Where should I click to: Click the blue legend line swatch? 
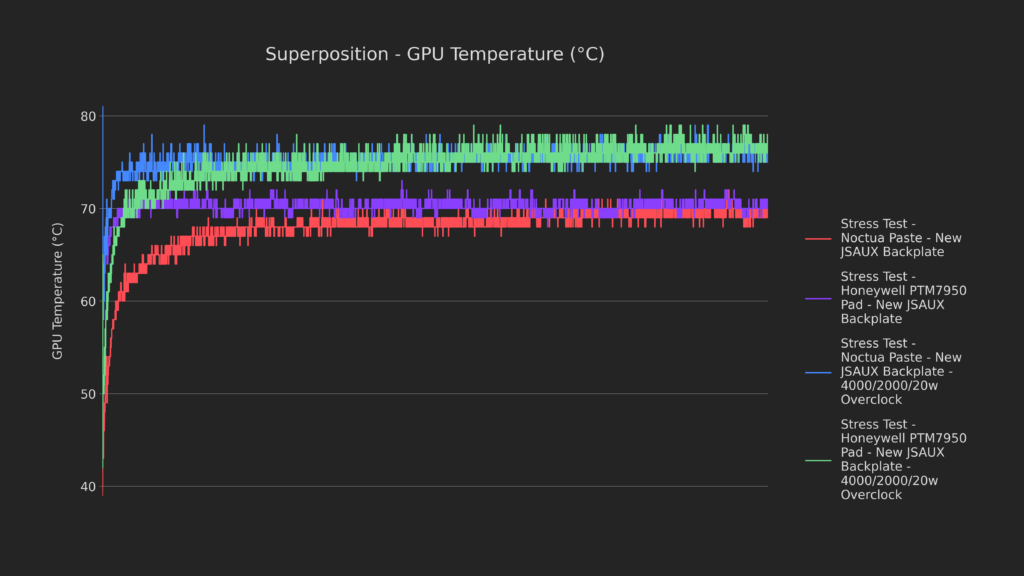pyautogui.click(x=818, y=371)
